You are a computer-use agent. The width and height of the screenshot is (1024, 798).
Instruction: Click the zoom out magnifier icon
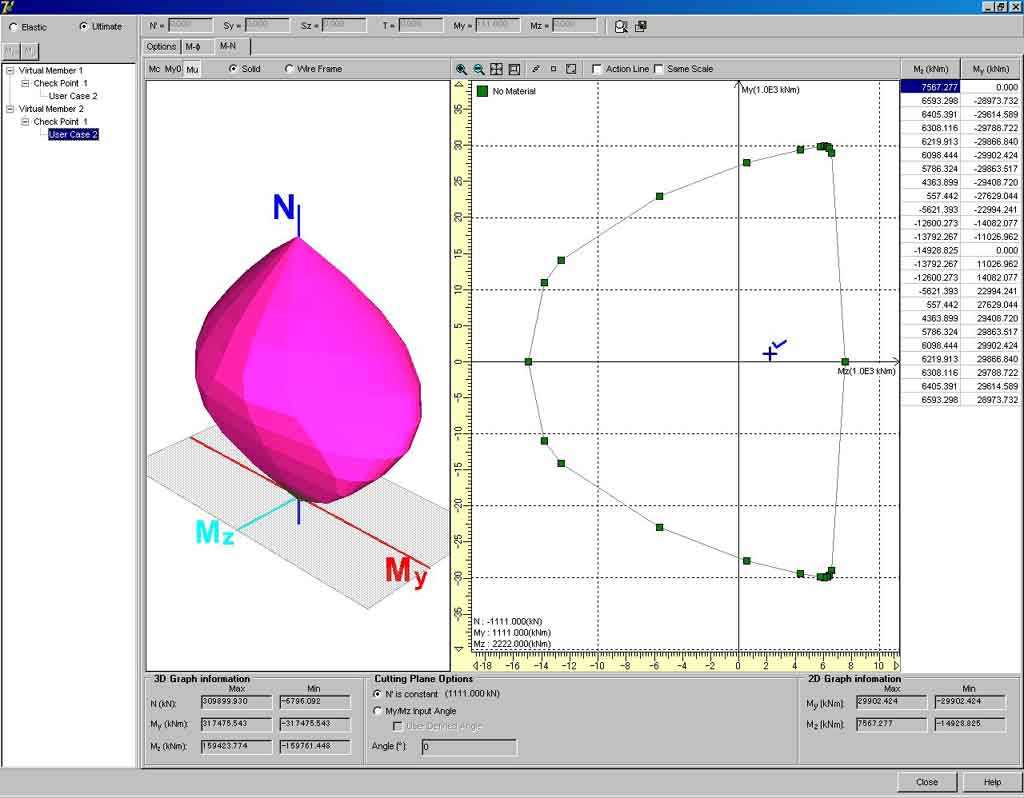(479, 69)
